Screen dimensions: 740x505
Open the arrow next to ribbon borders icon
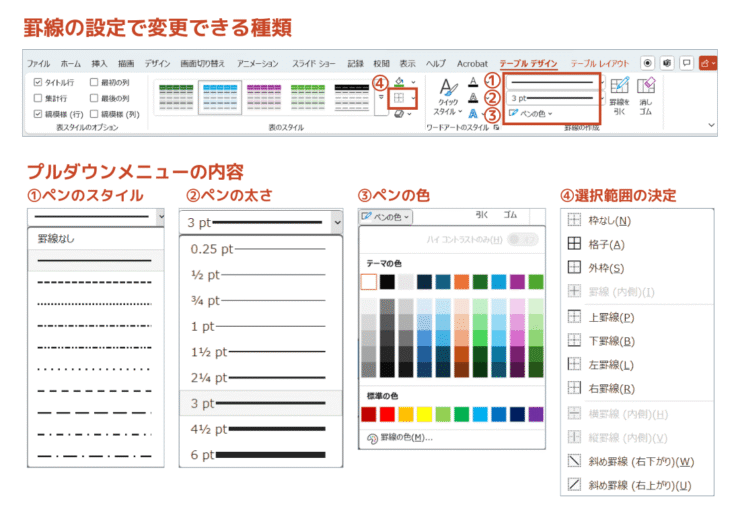point(413,98)
